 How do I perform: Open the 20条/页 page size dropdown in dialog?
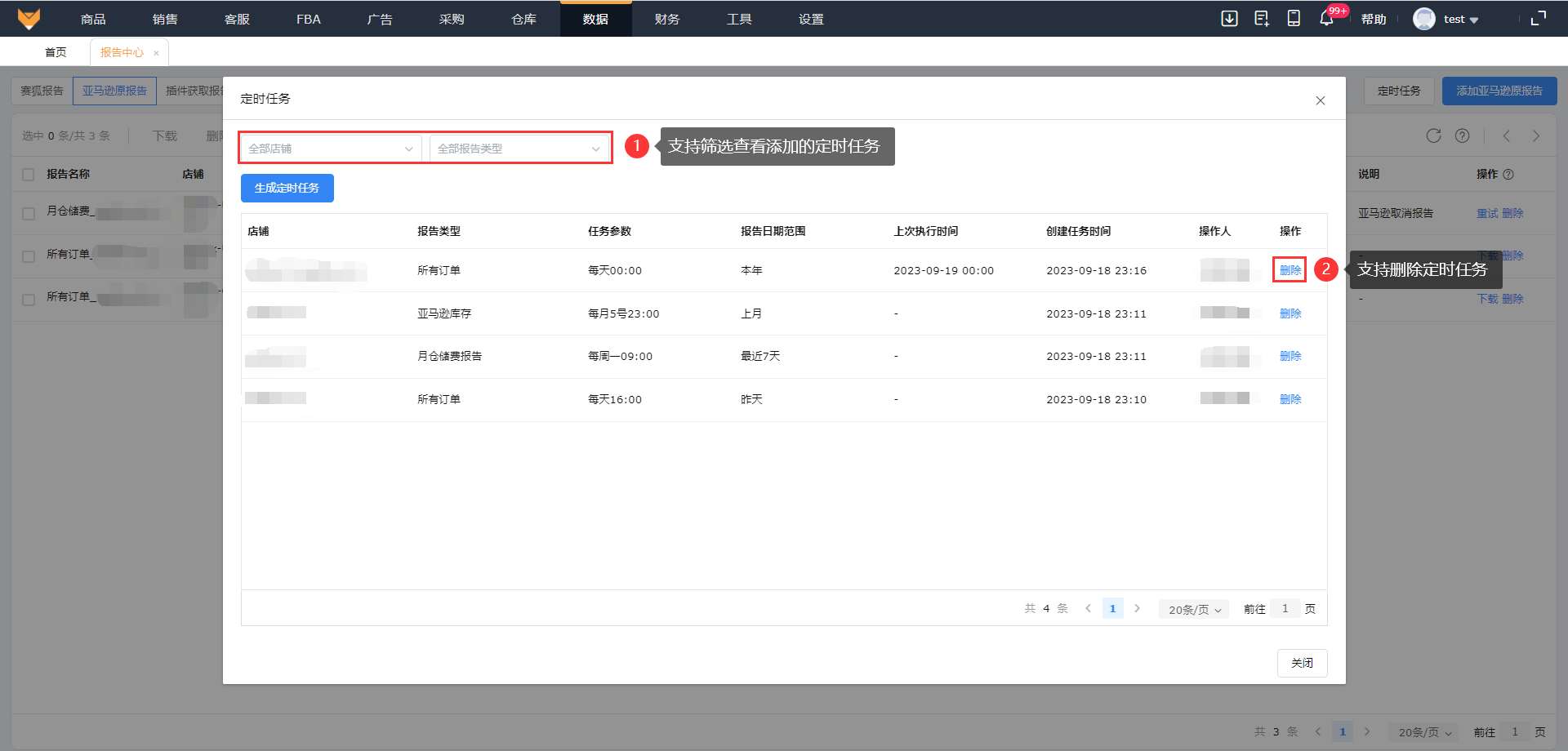1194,610
